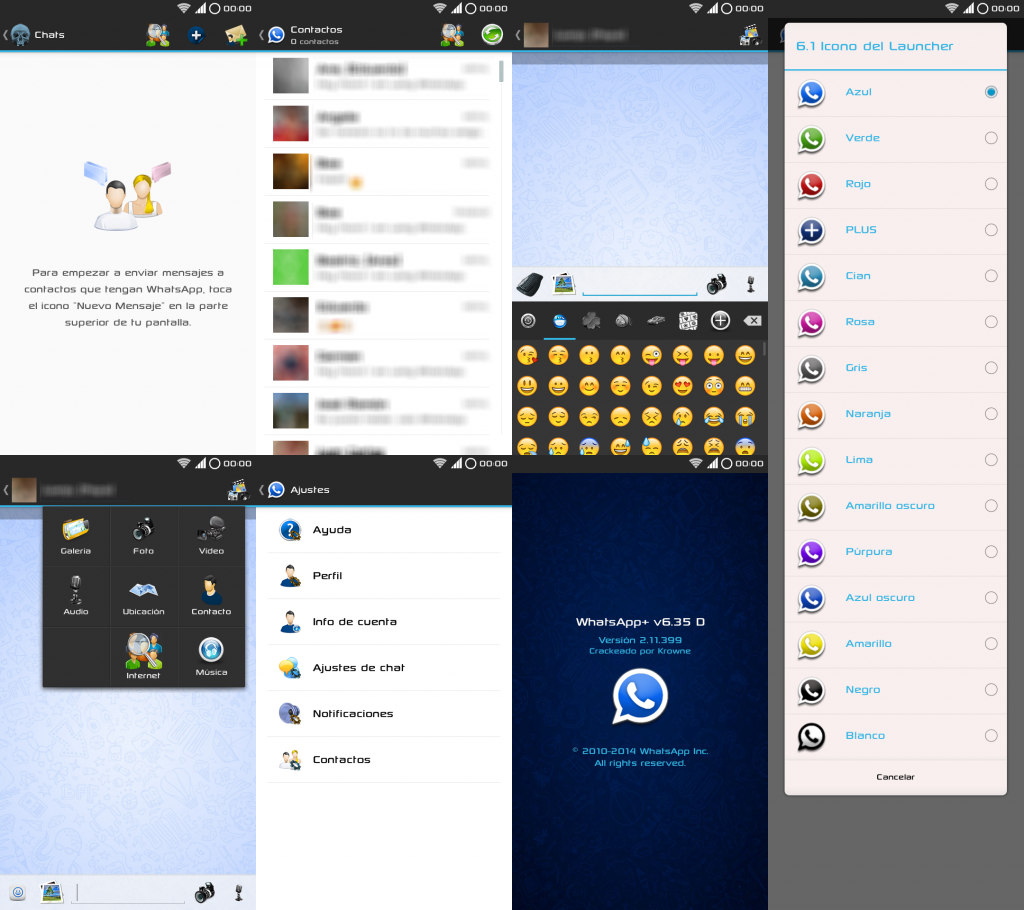Image resolution: width=1024 pixels, height=910 pixels.
Task: Insert the kiss-with-heart emoji
Action: (x=527, y=355)
